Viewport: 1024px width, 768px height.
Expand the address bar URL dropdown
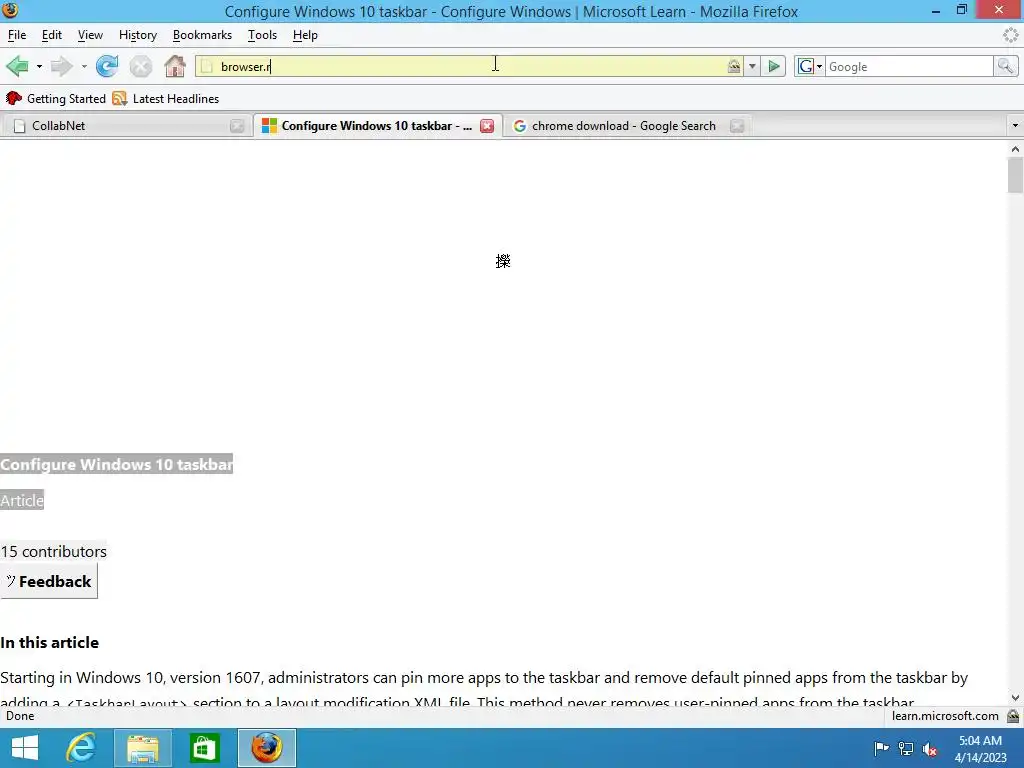point(752,66)
